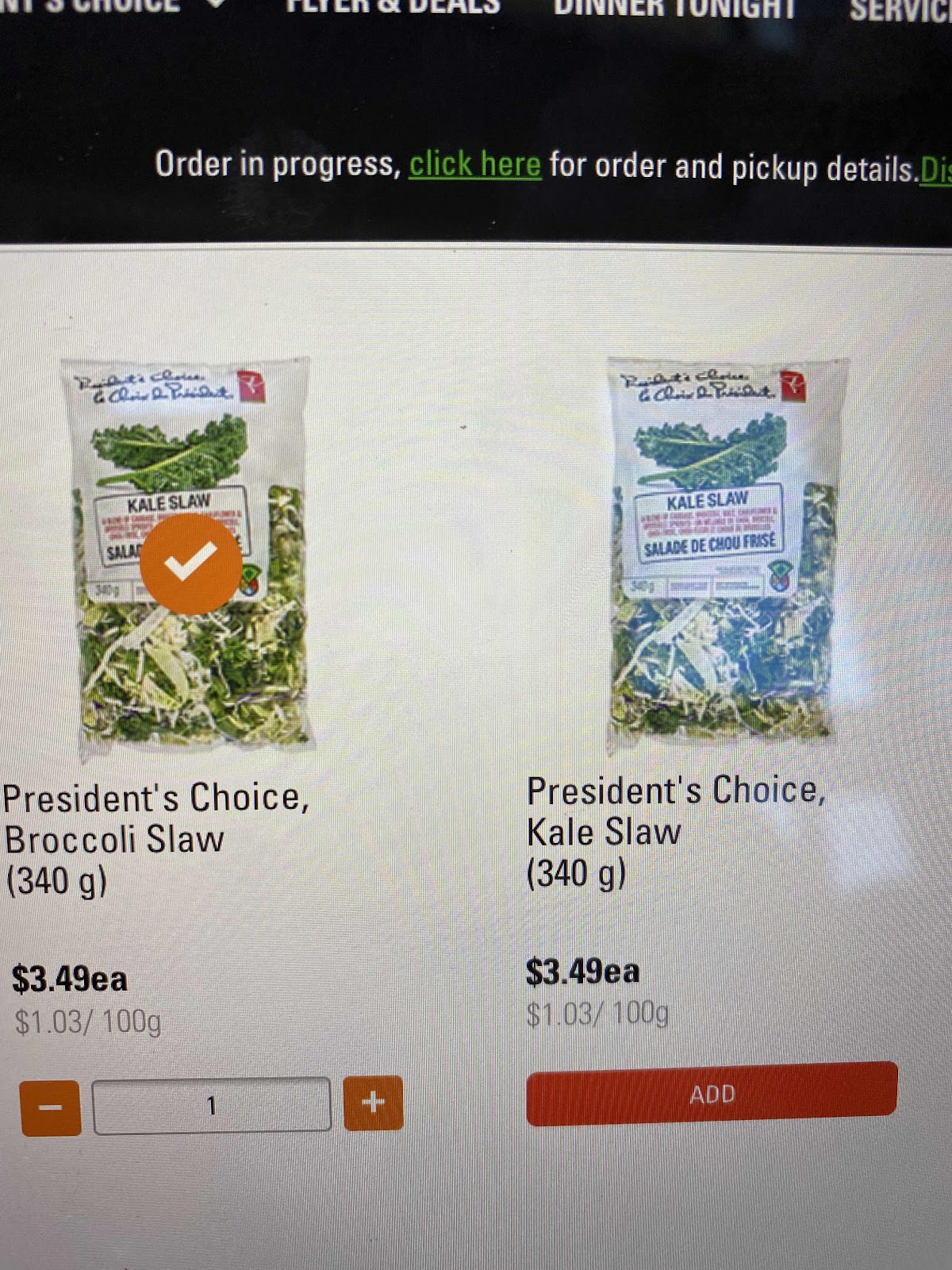Click the $3.49ea price under Kale Slaw

pos(582,972)
